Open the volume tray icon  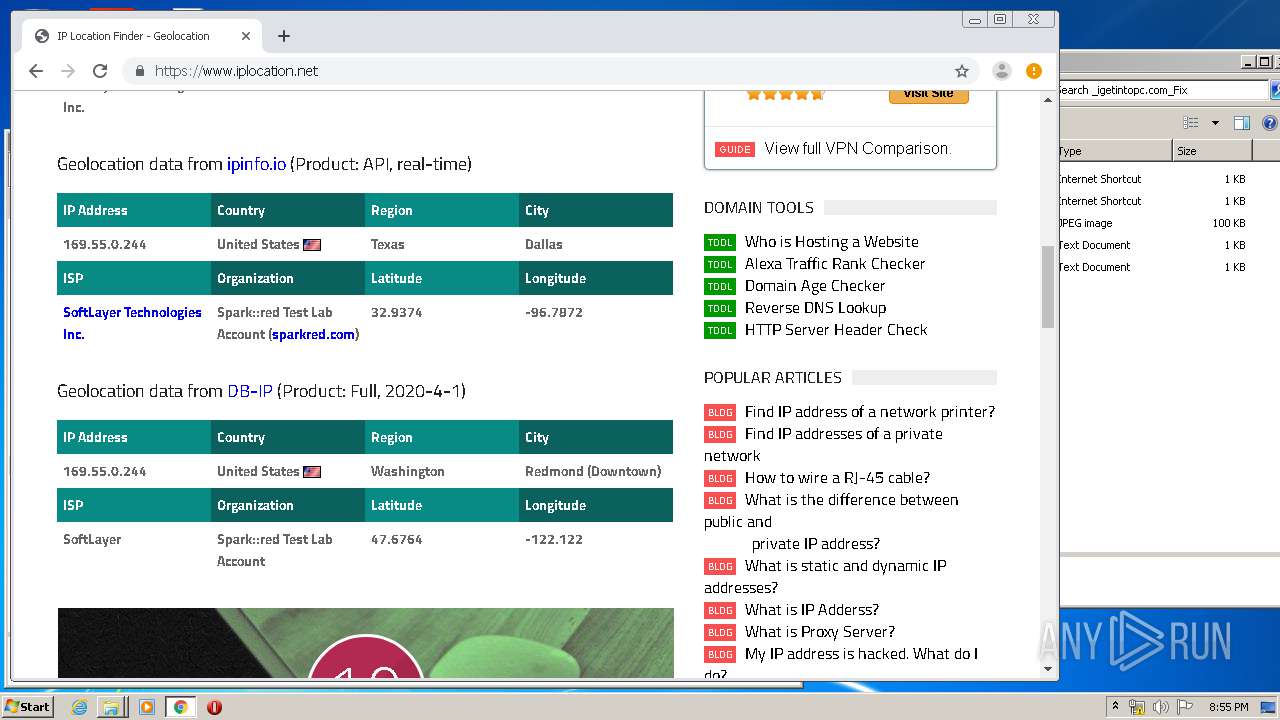[1160, 707]
